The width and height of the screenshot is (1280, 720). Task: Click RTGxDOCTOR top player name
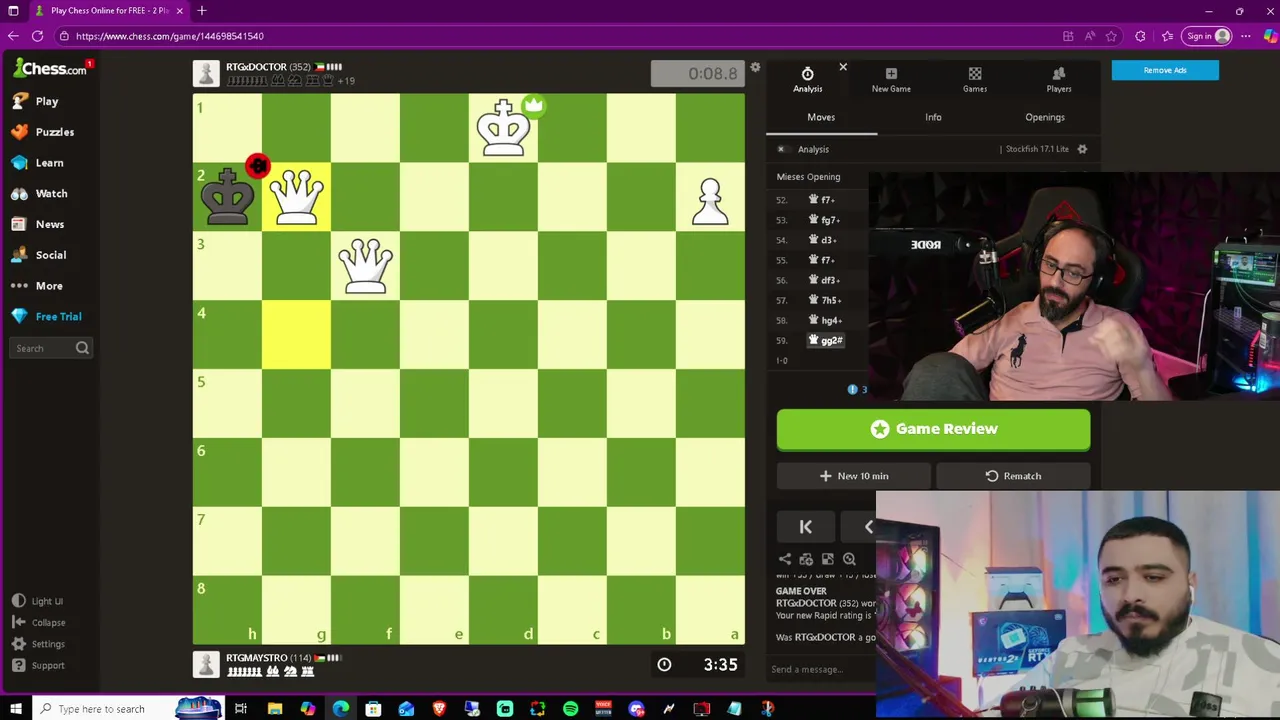(x=256, y=67)
